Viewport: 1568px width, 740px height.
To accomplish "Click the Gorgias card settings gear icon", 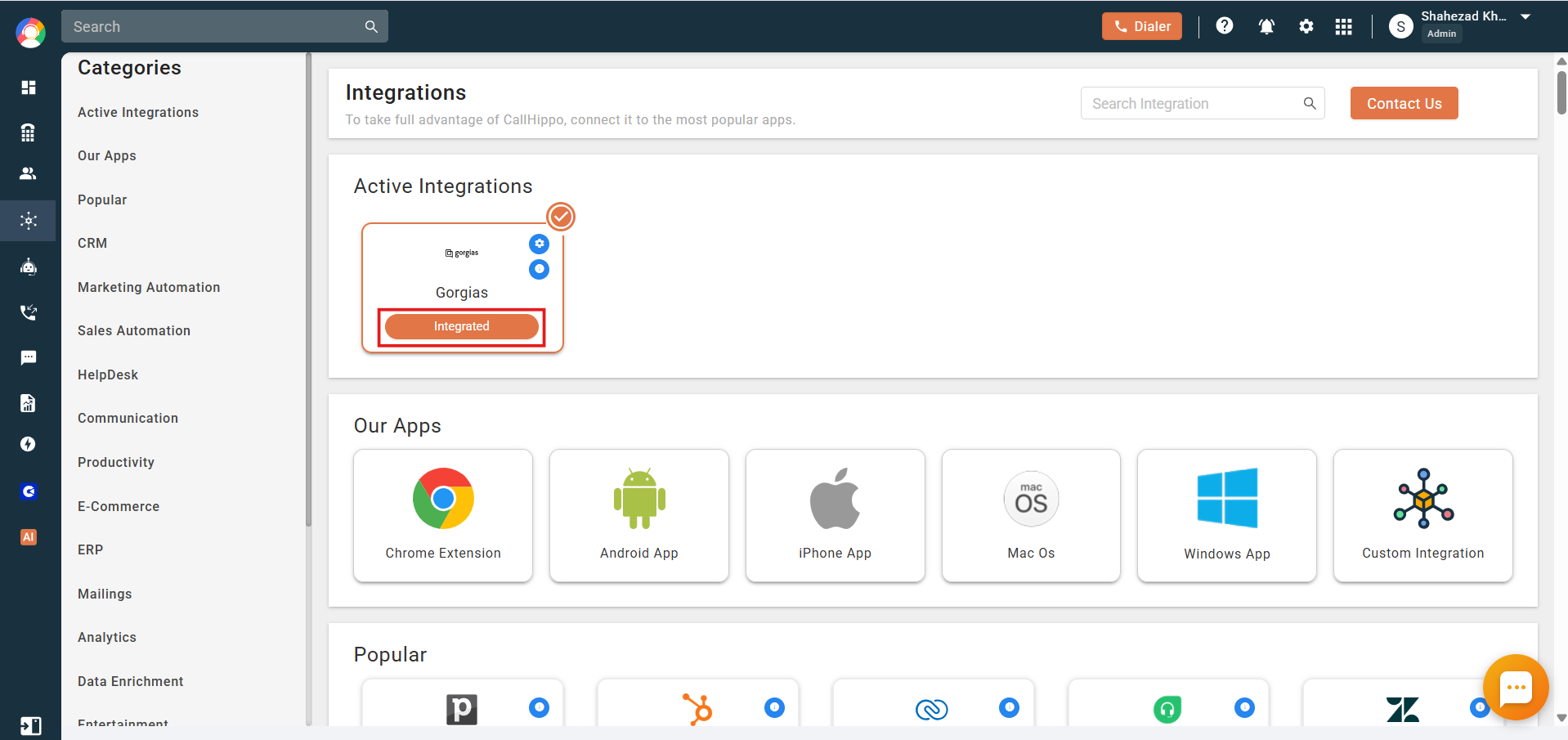I will [539, 244].
